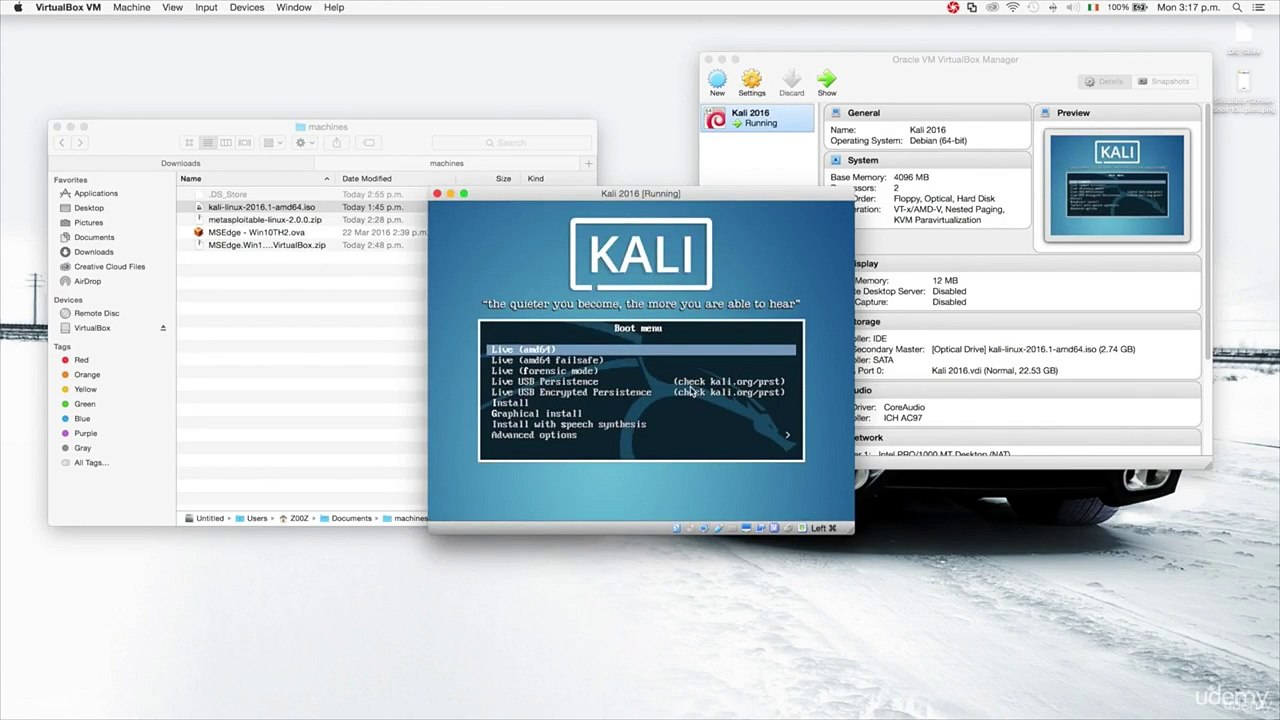Choose Advanced options in Kali boot menu
The image size is (1280, 720).
point(534,435)
